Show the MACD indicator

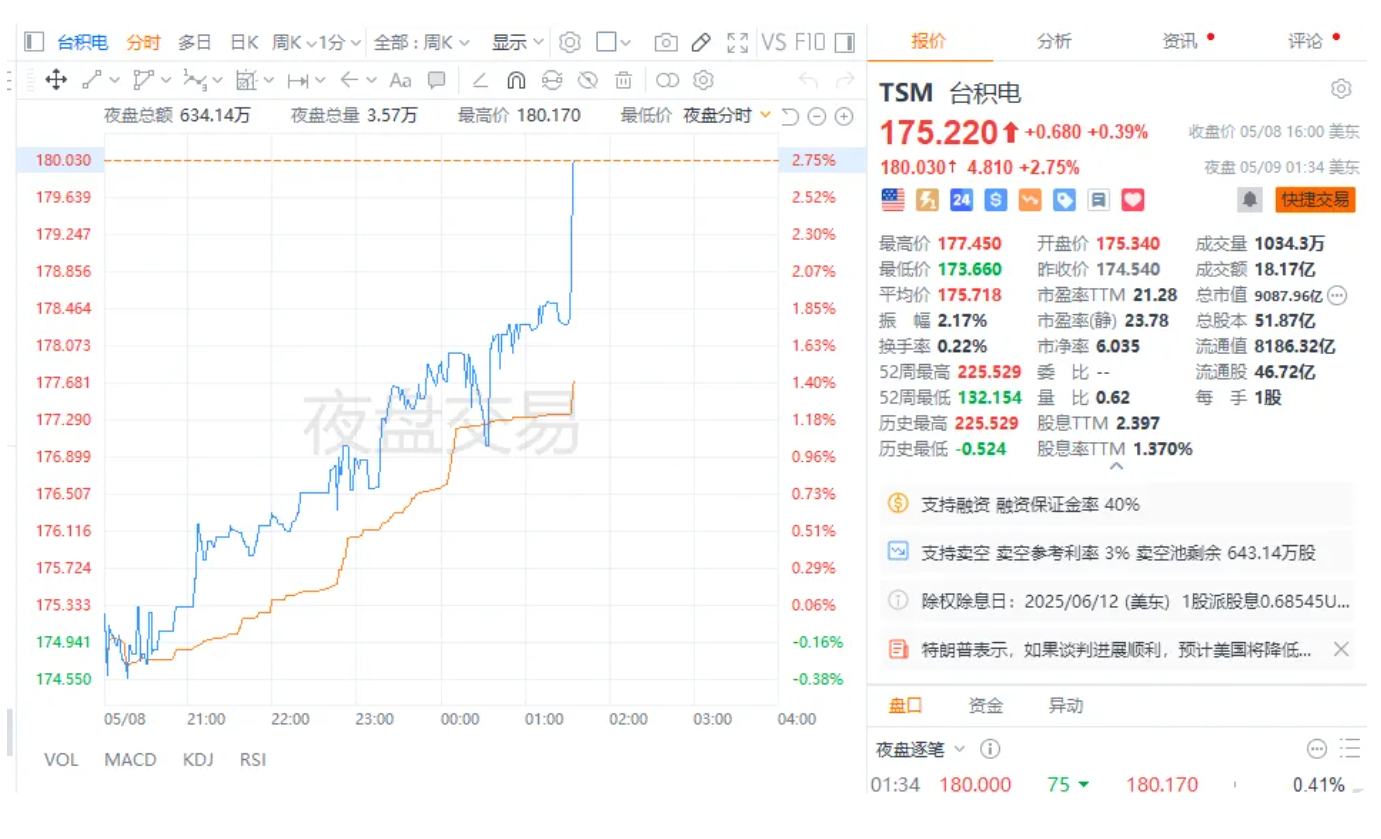click(130, 760)
